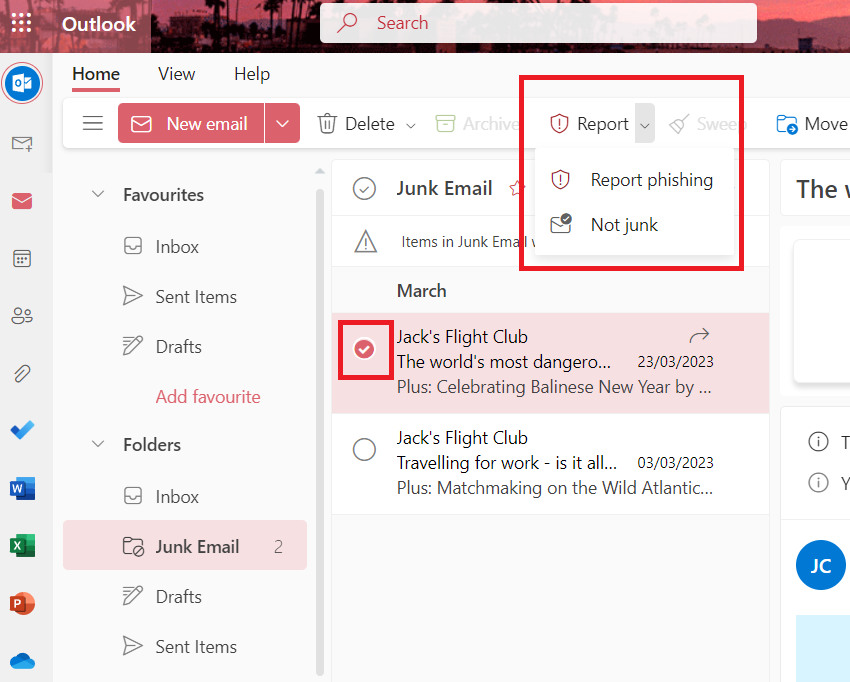Toggle select all messages in Junk Email
The width and height of the screenshot is (850, 682).
[x=365, y=188]
